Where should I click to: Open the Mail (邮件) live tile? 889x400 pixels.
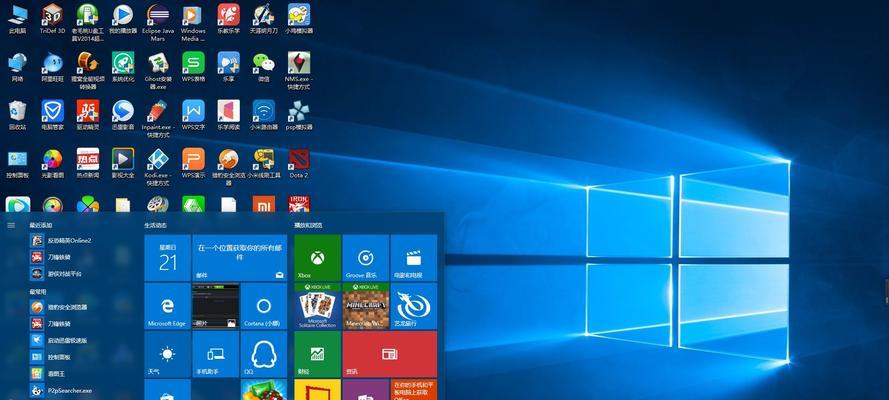[240, 258]
